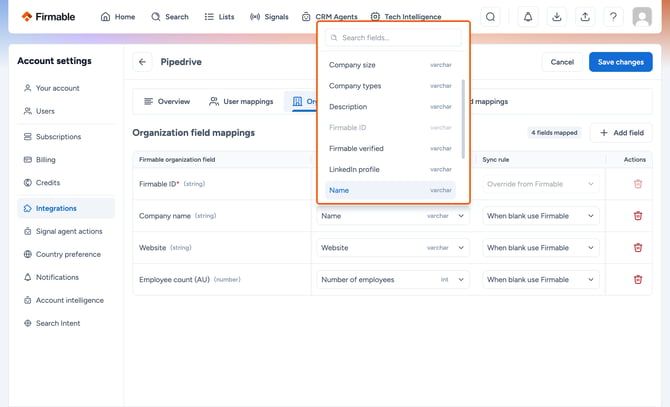Delete the Company name mapping
This screenshot has height=407, width=670.
[638, 216]
